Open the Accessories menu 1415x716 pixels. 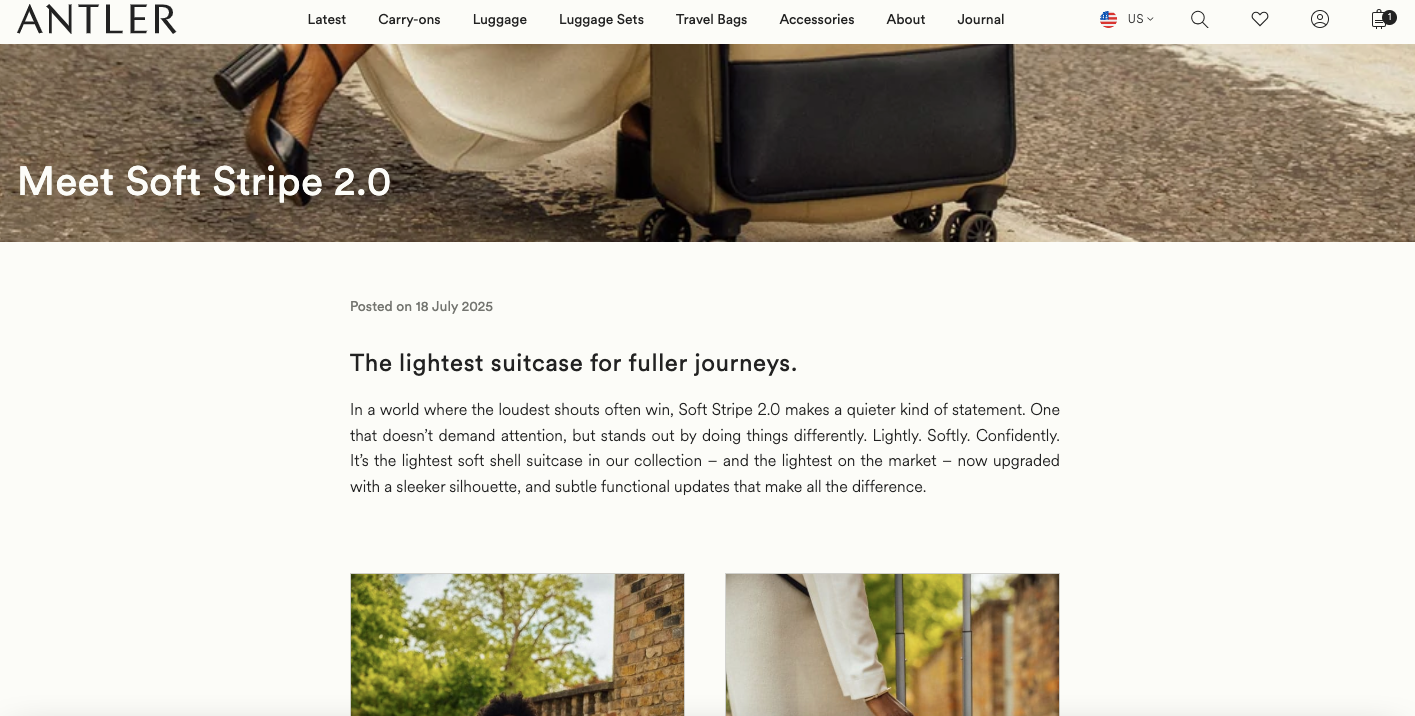click(817, 19)
